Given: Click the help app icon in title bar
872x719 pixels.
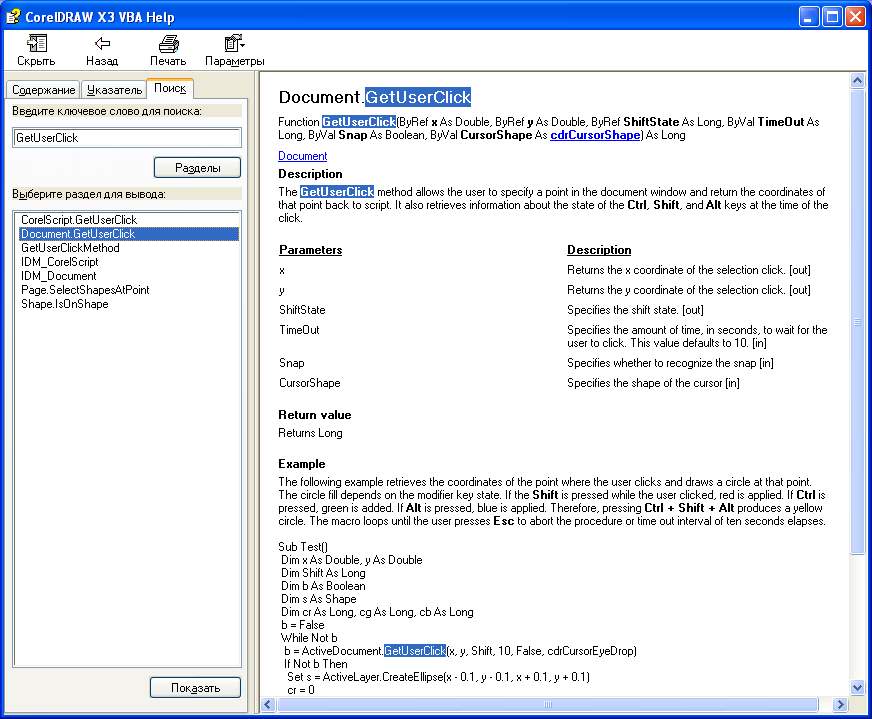Looking at the screenshot, I should point(13,17).
